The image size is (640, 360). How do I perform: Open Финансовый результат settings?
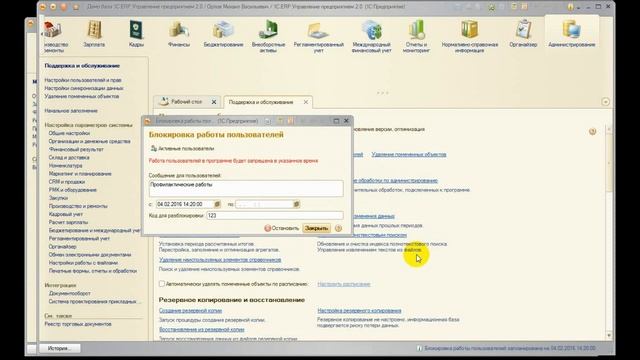(76, 149)
